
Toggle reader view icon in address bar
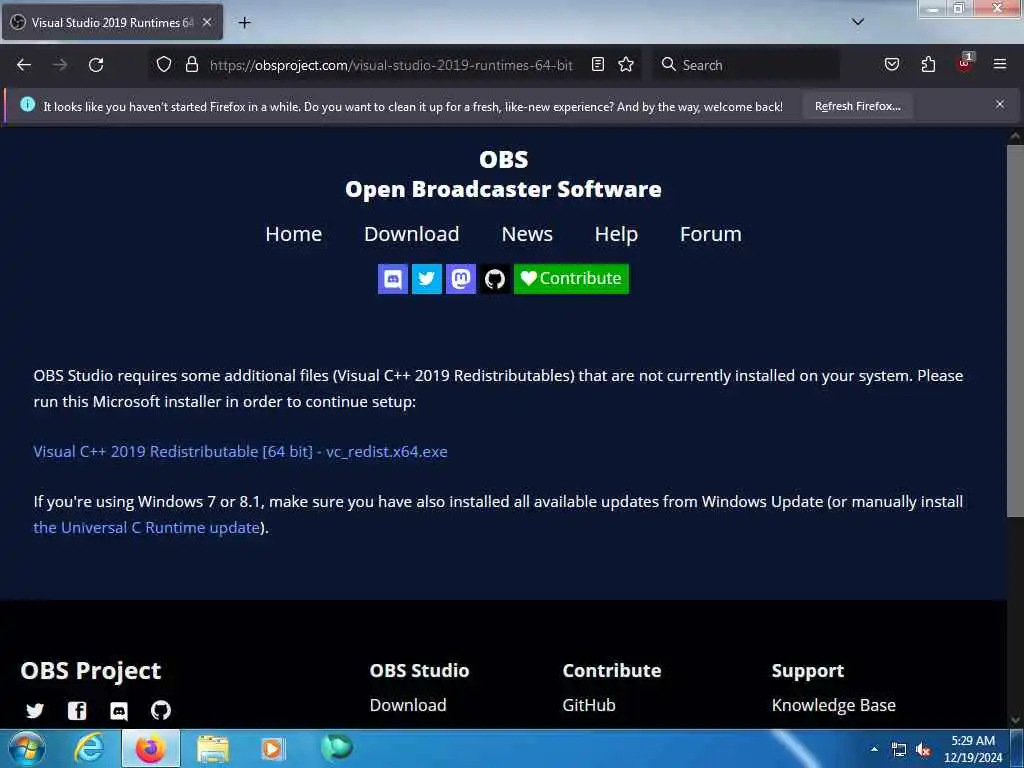click(598, 64)
